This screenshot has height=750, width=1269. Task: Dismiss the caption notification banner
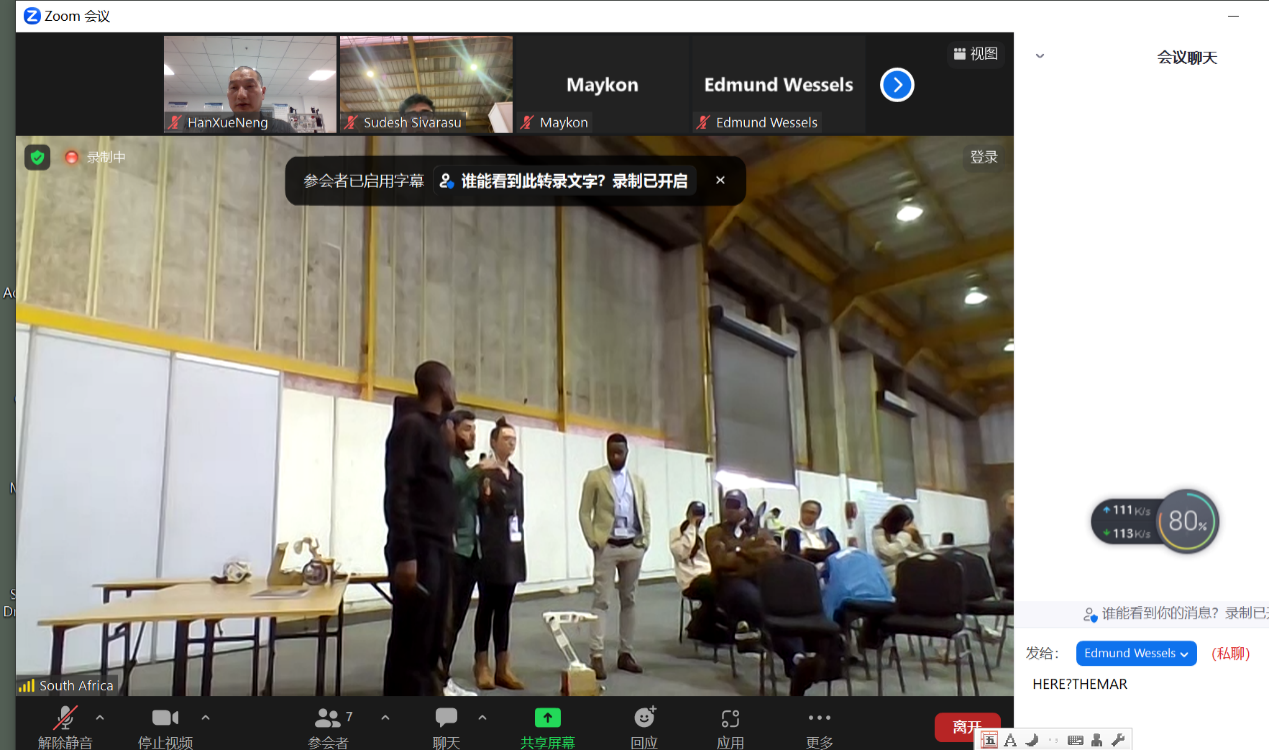click(720, 181)
